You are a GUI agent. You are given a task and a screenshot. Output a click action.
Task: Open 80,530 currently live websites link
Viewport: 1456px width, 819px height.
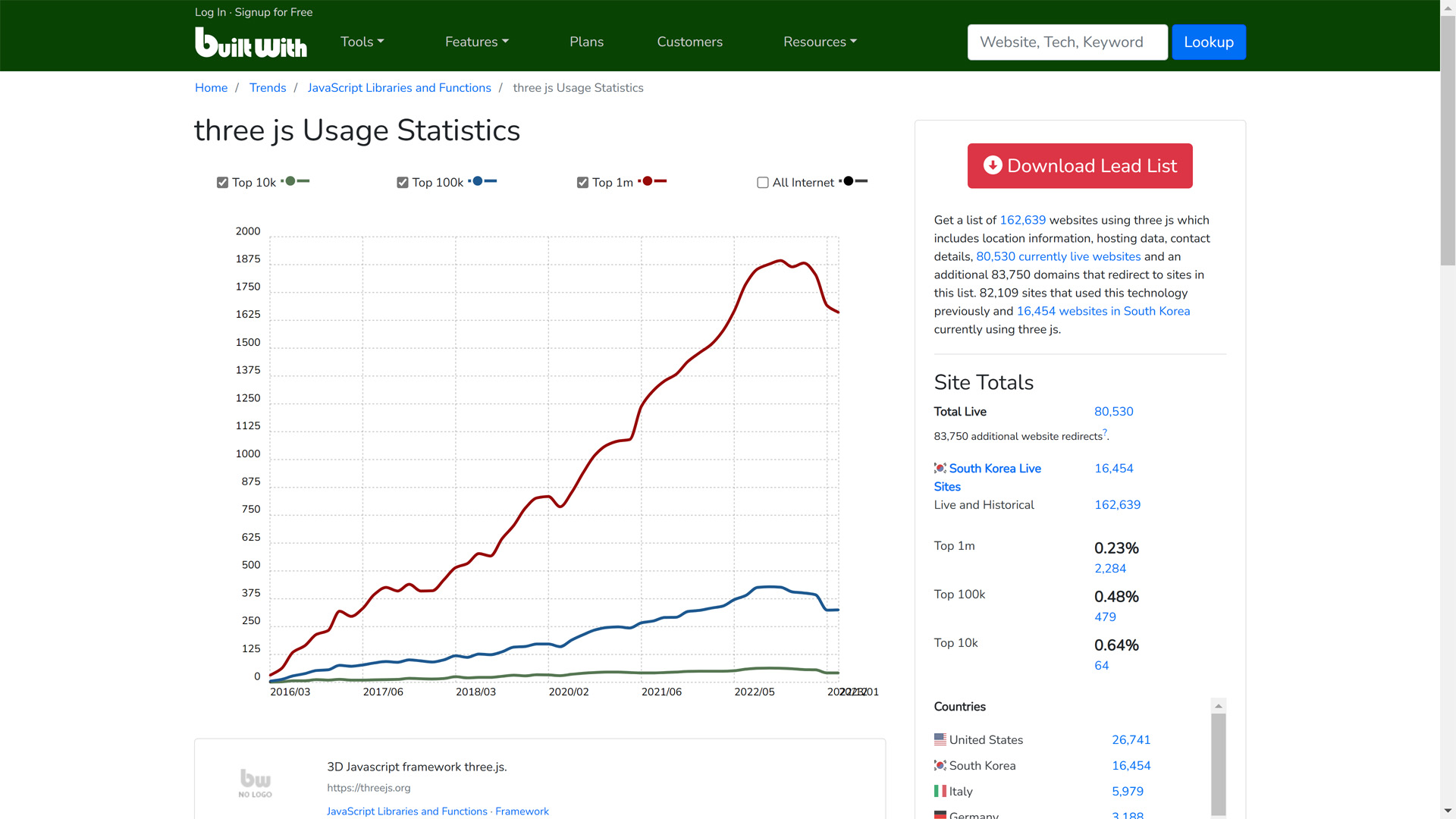click(1058, 256)
